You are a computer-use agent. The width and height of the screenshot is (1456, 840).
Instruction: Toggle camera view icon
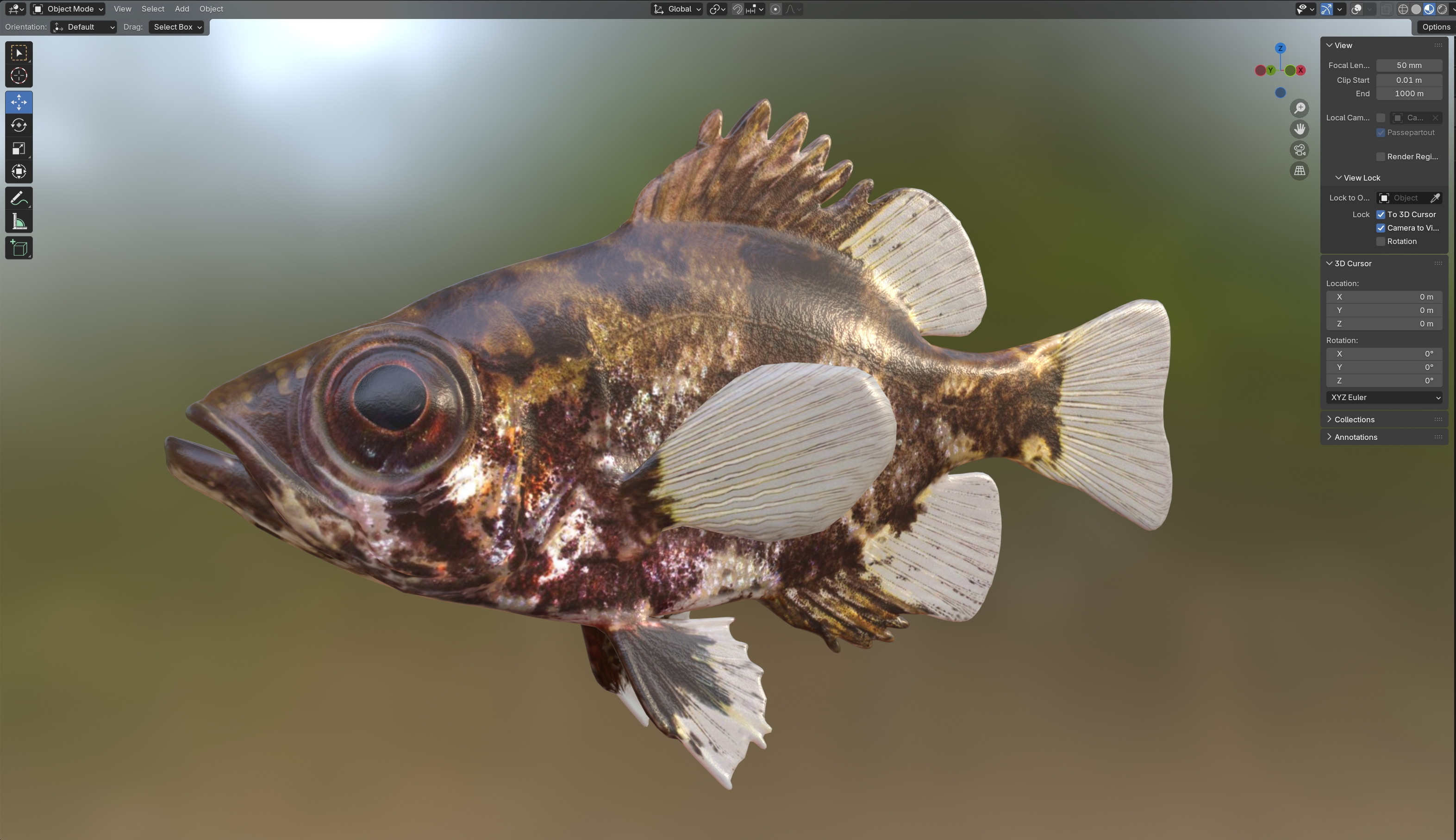click(1299, 150)
